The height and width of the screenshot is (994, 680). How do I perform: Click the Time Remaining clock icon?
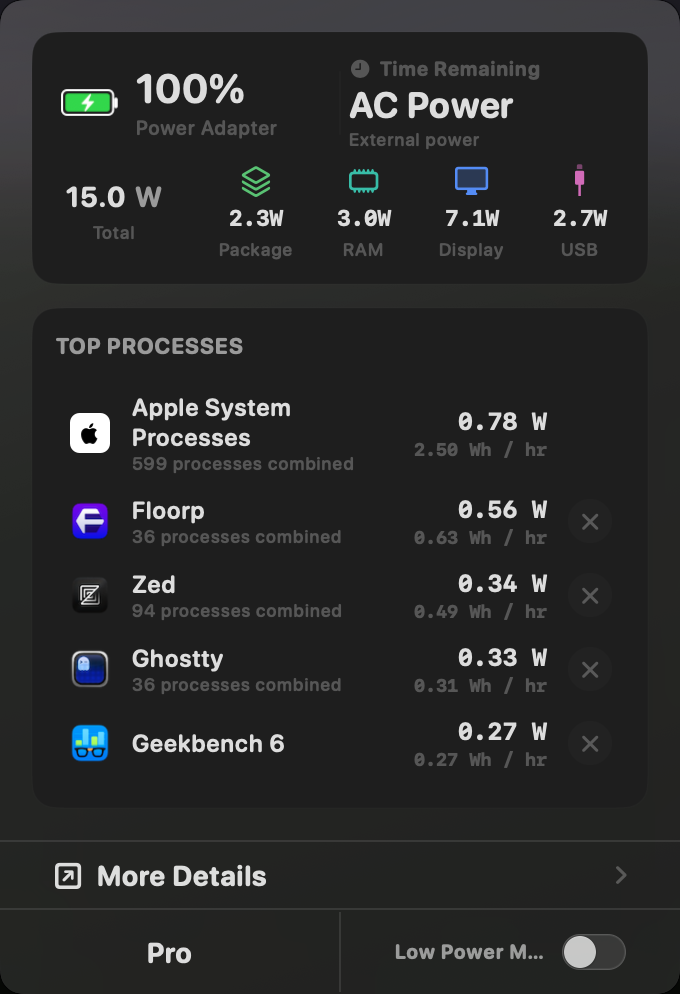pos(358,69)
